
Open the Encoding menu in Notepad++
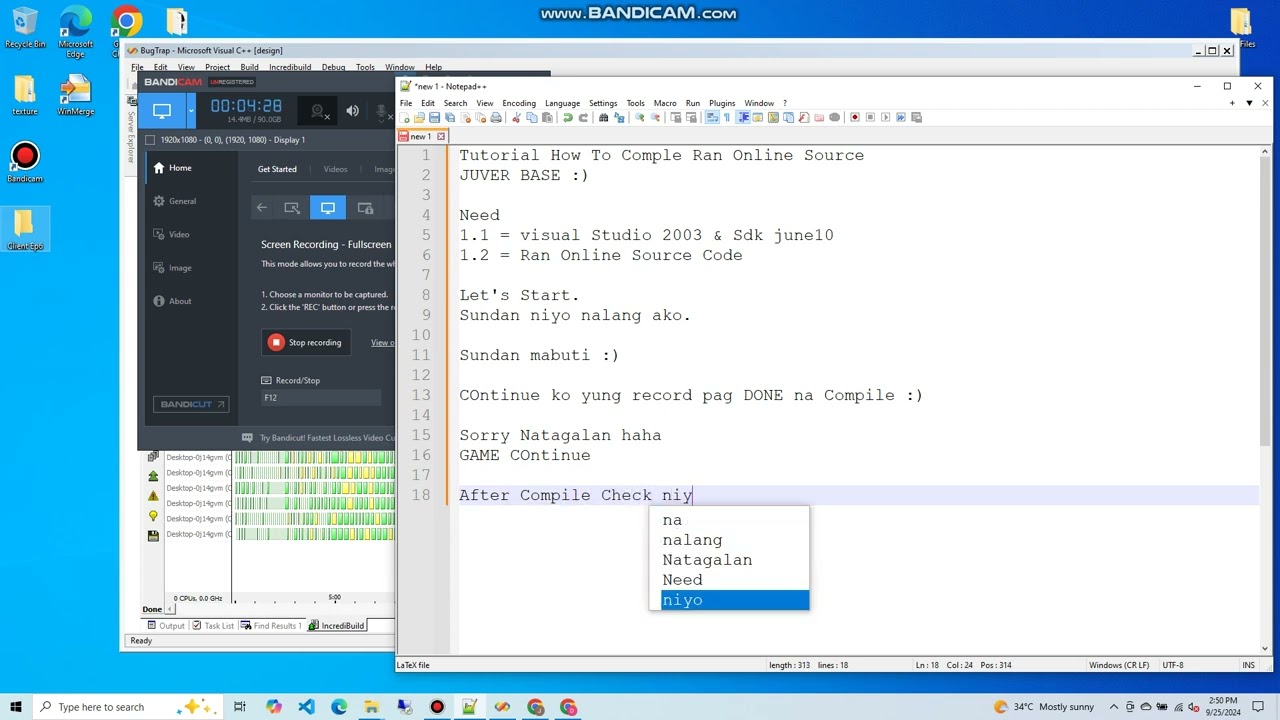[x=519, y=103]
